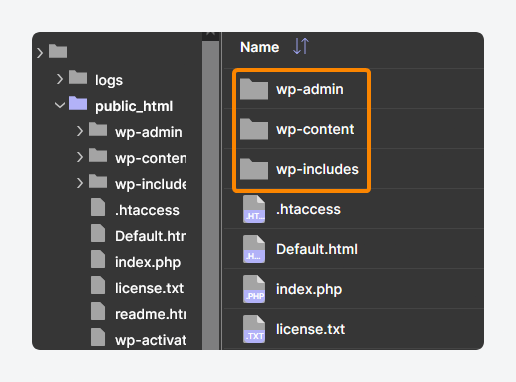Expand the root folder chevron
The image size is (516, 382).
[40, 53]
